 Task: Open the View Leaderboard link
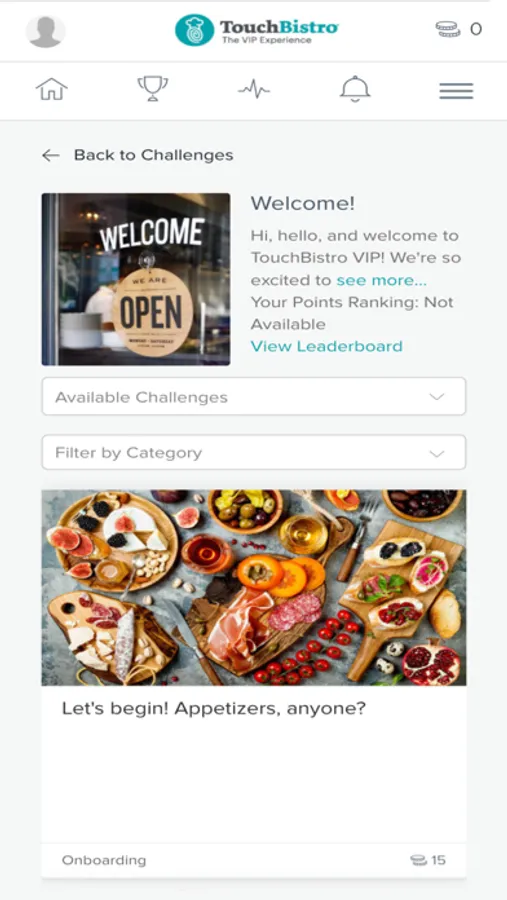click(x=327, y=346)
